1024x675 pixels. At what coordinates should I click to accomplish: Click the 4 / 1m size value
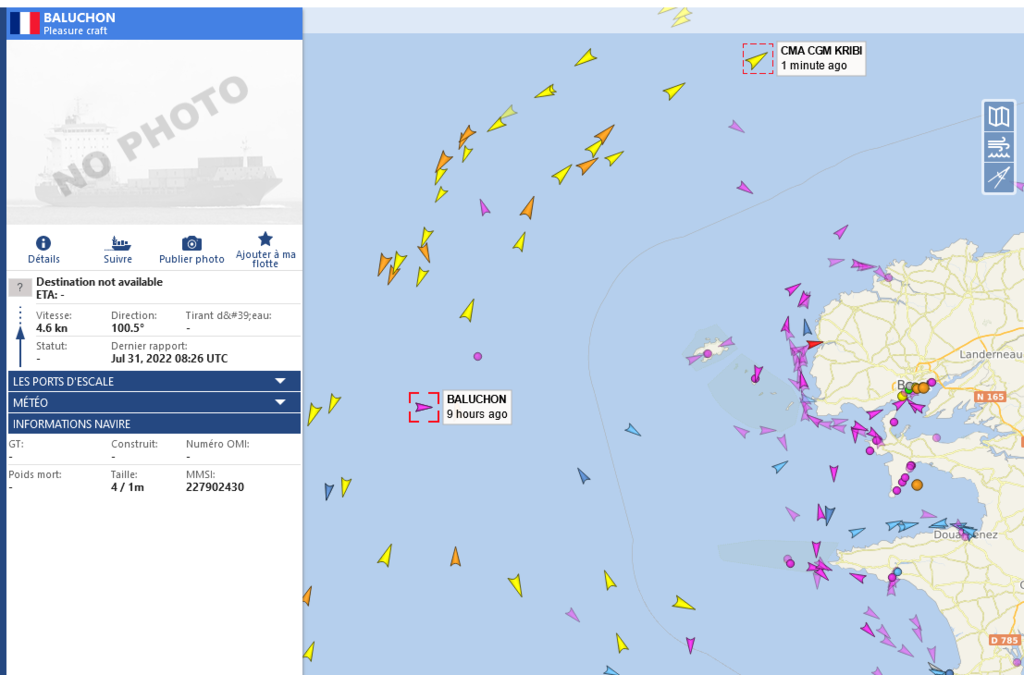pos(127,487)
